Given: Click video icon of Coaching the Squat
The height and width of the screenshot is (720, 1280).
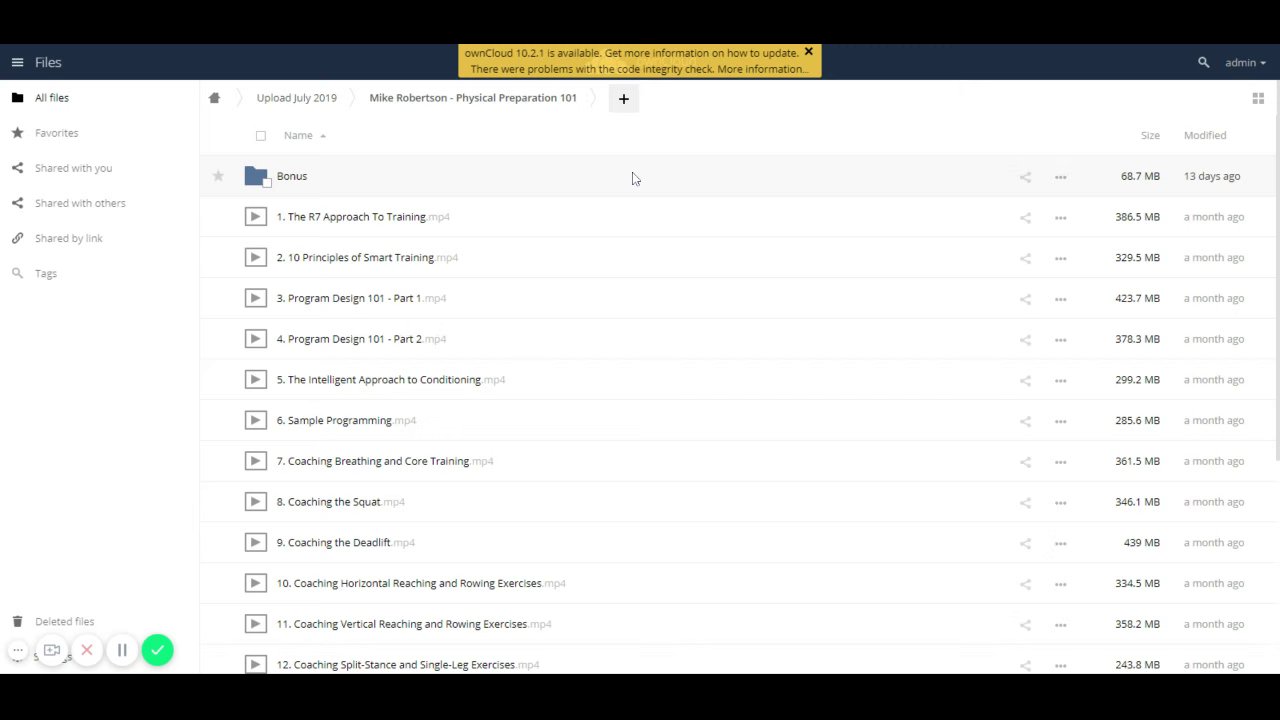Looking at the screenshot, I should (x=256, y=502).
